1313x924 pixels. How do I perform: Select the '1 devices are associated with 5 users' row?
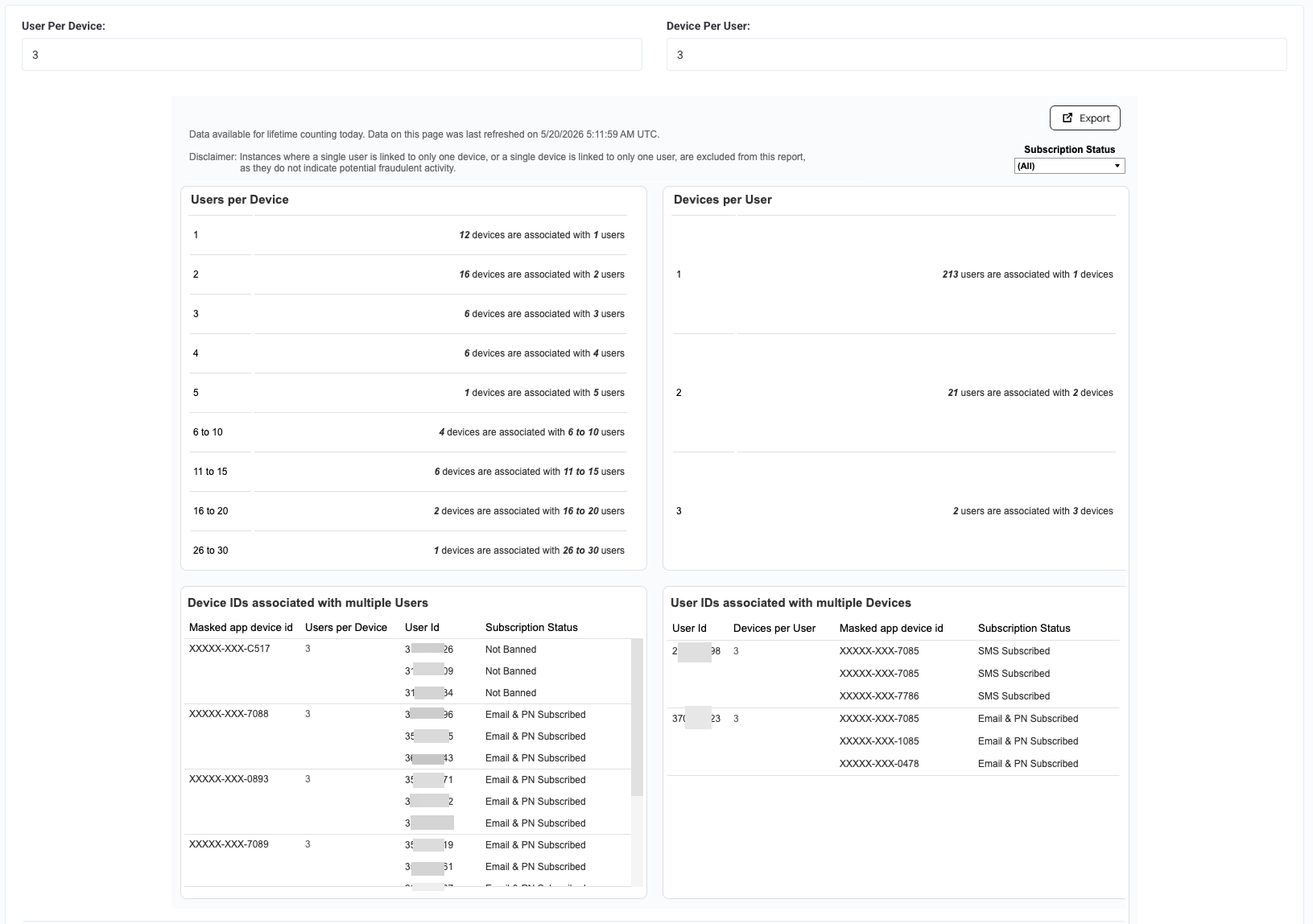click(408, 393)
